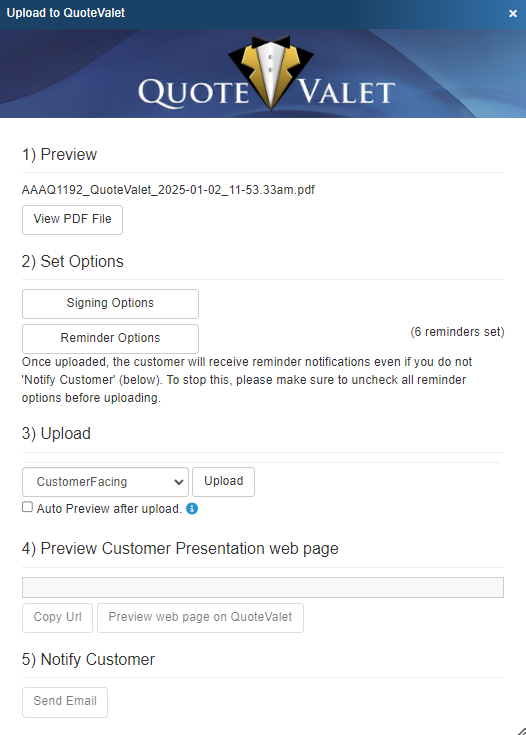The height and width of the screenshot is (735, 526).
Task: Expand the CustomerFacing dropdown
Action: [x=105, y=482]
